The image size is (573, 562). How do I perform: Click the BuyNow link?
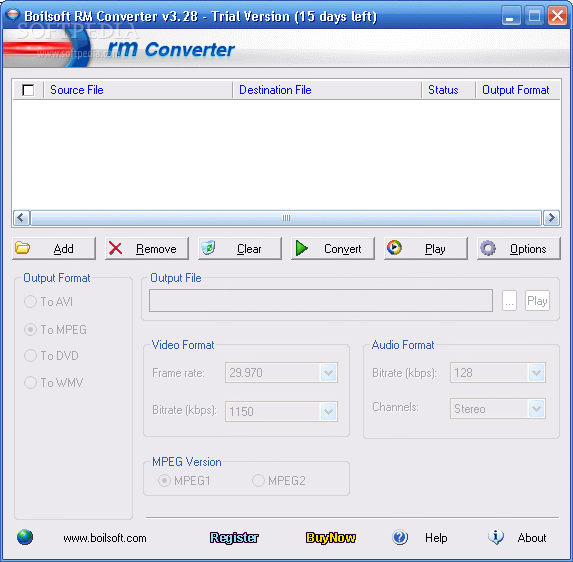[x=330, y=538]
